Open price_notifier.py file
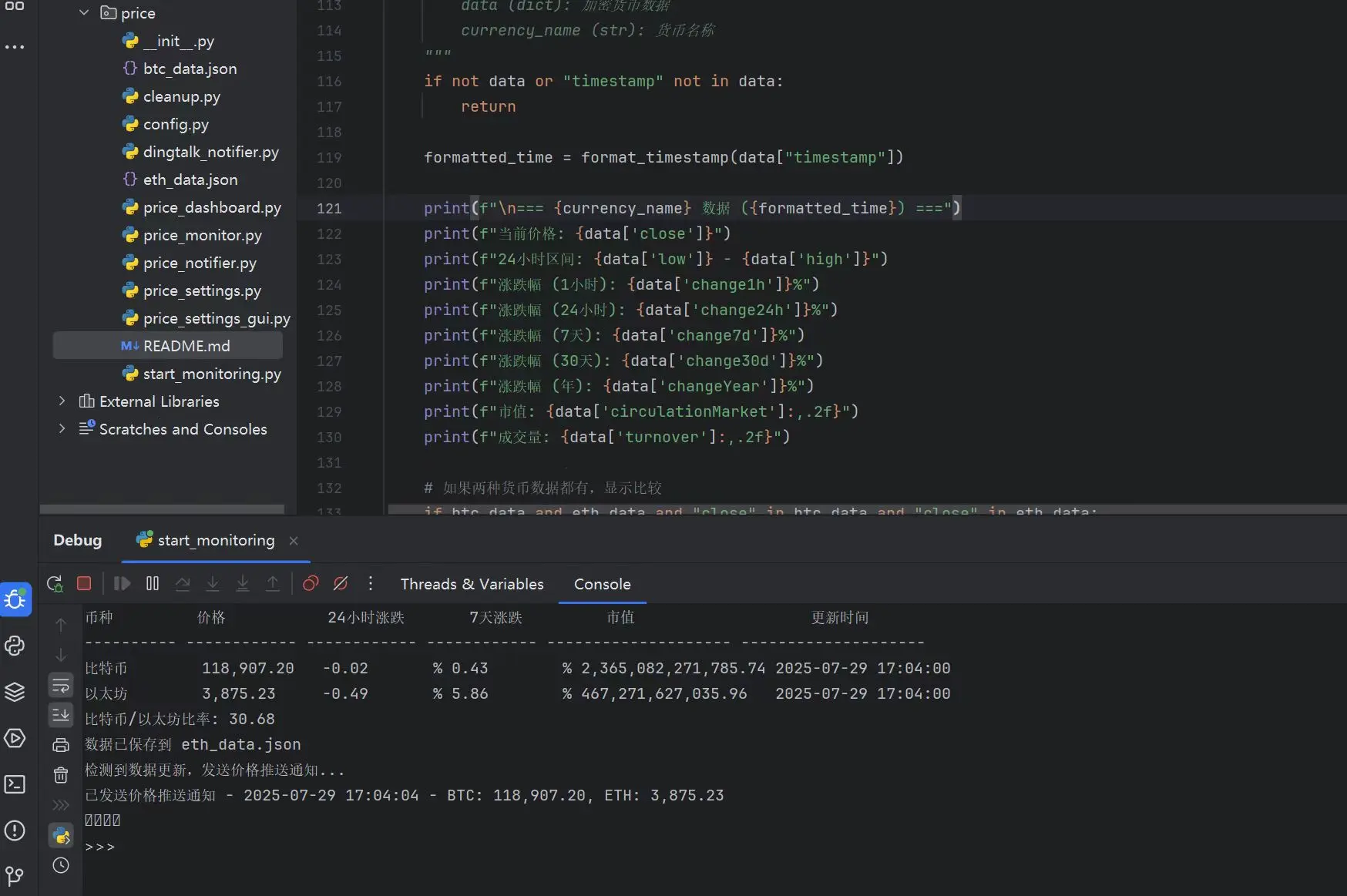The height and width of the screenshot is (896, 1347). [x=190, y=263]
